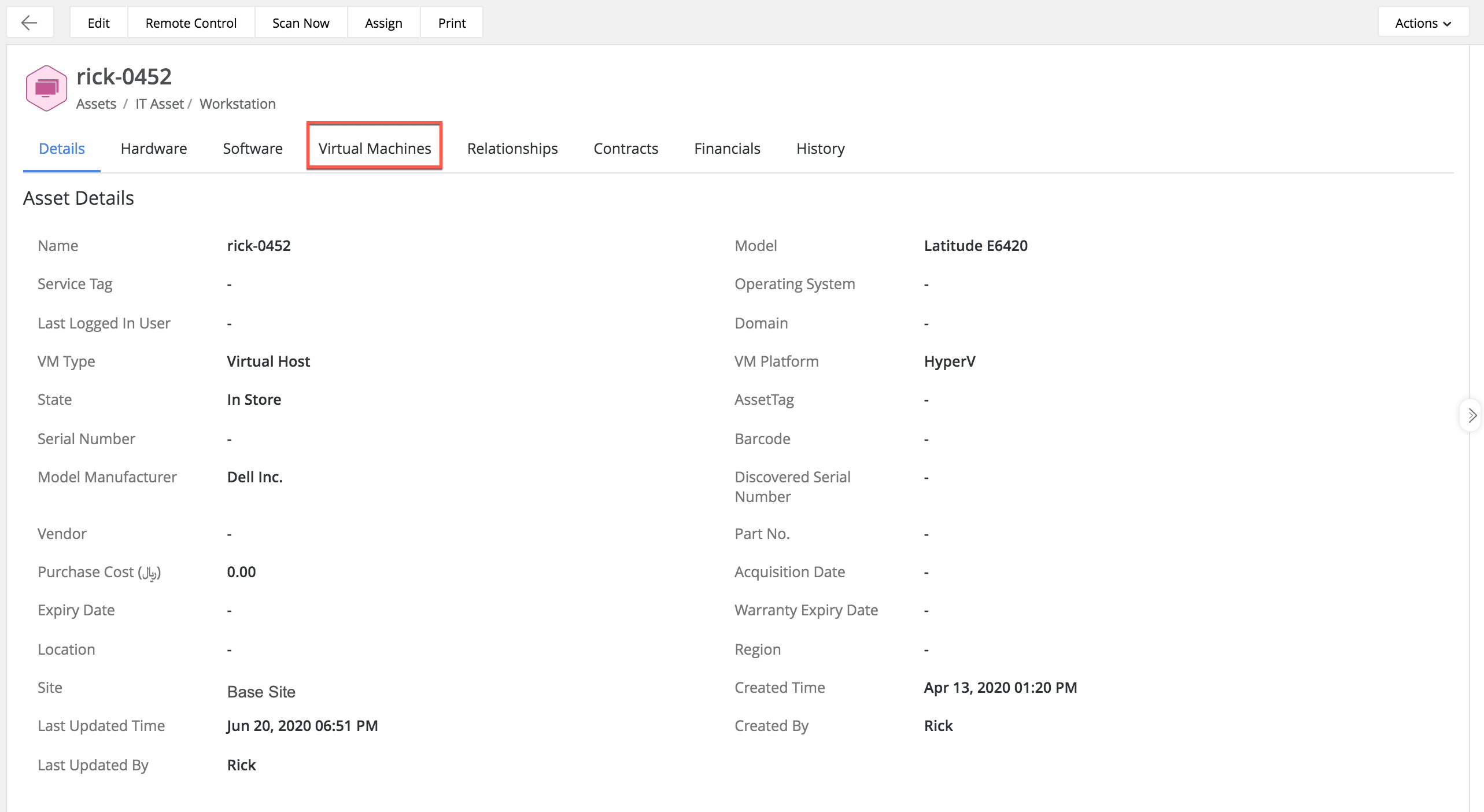Select the Details tab
The image size is (1484, 812).
tap(62, 149)
